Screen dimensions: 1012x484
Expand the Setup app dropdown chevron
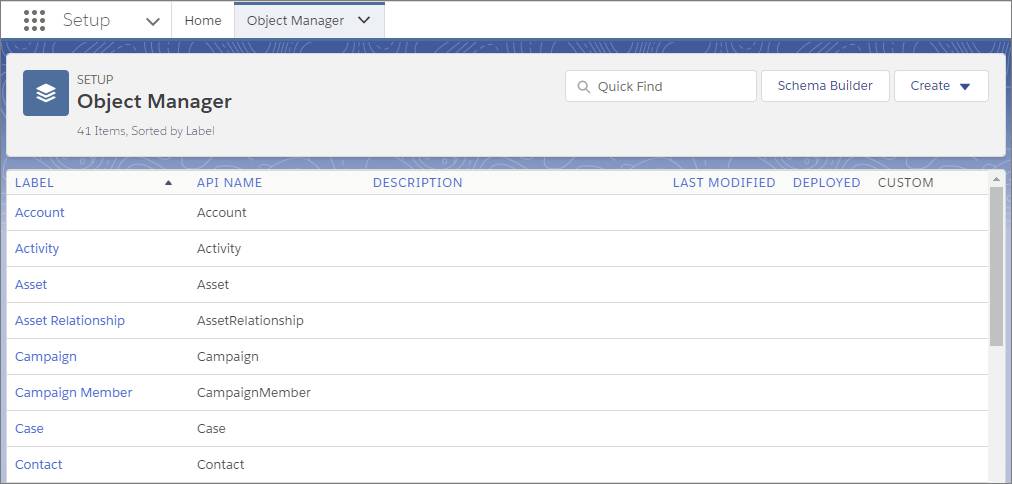[153, 21]
